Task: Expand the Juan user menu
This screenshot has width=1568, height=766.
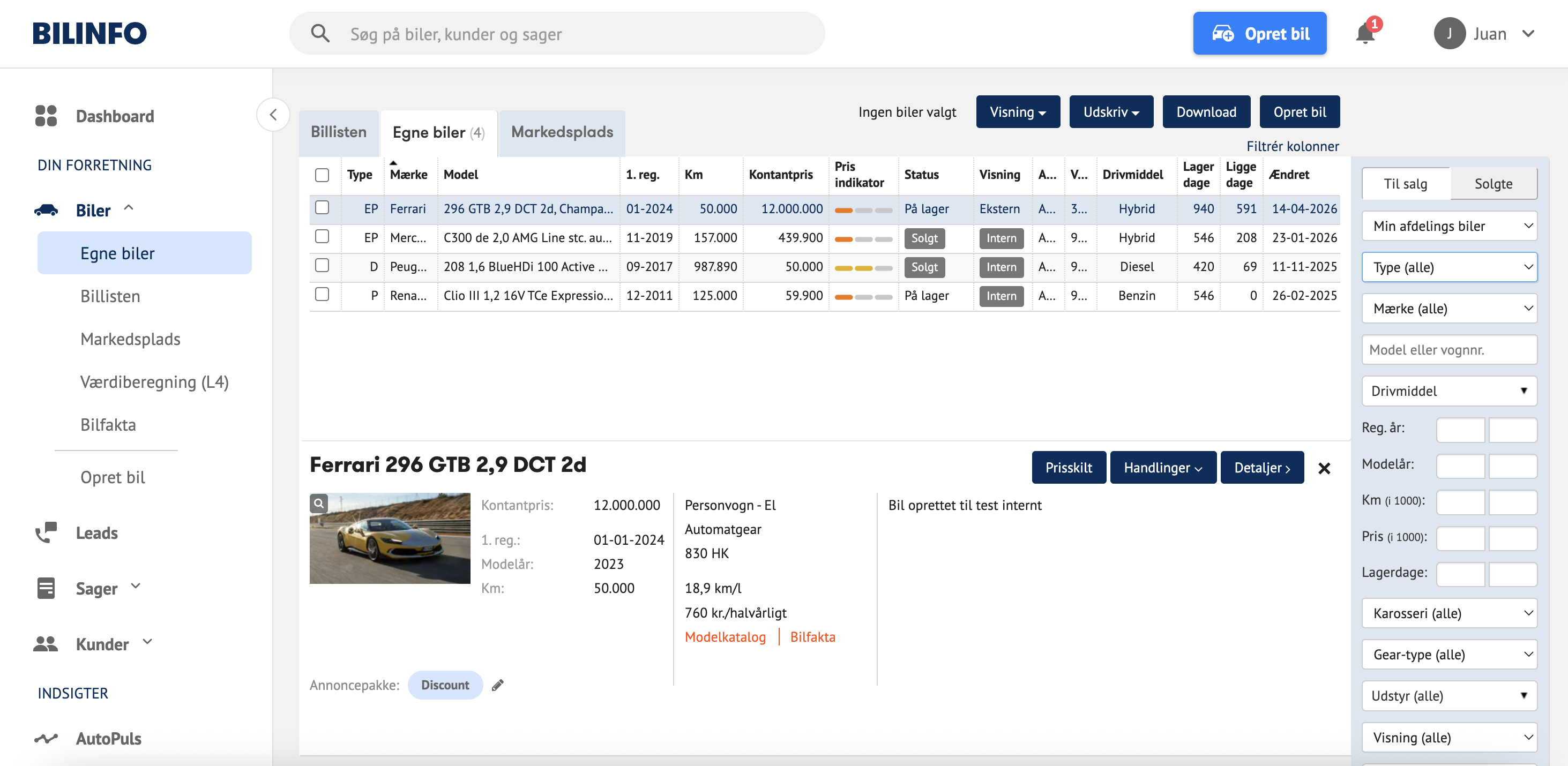Action: 1528,33
